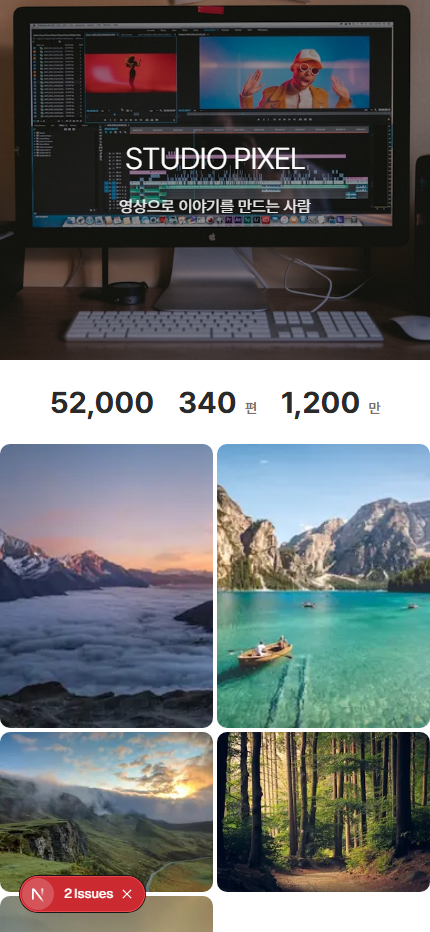This screenshot has height=932, width=430.
Task: Click the STUDIO PIXEL hero title
Action: pos(215,159)
